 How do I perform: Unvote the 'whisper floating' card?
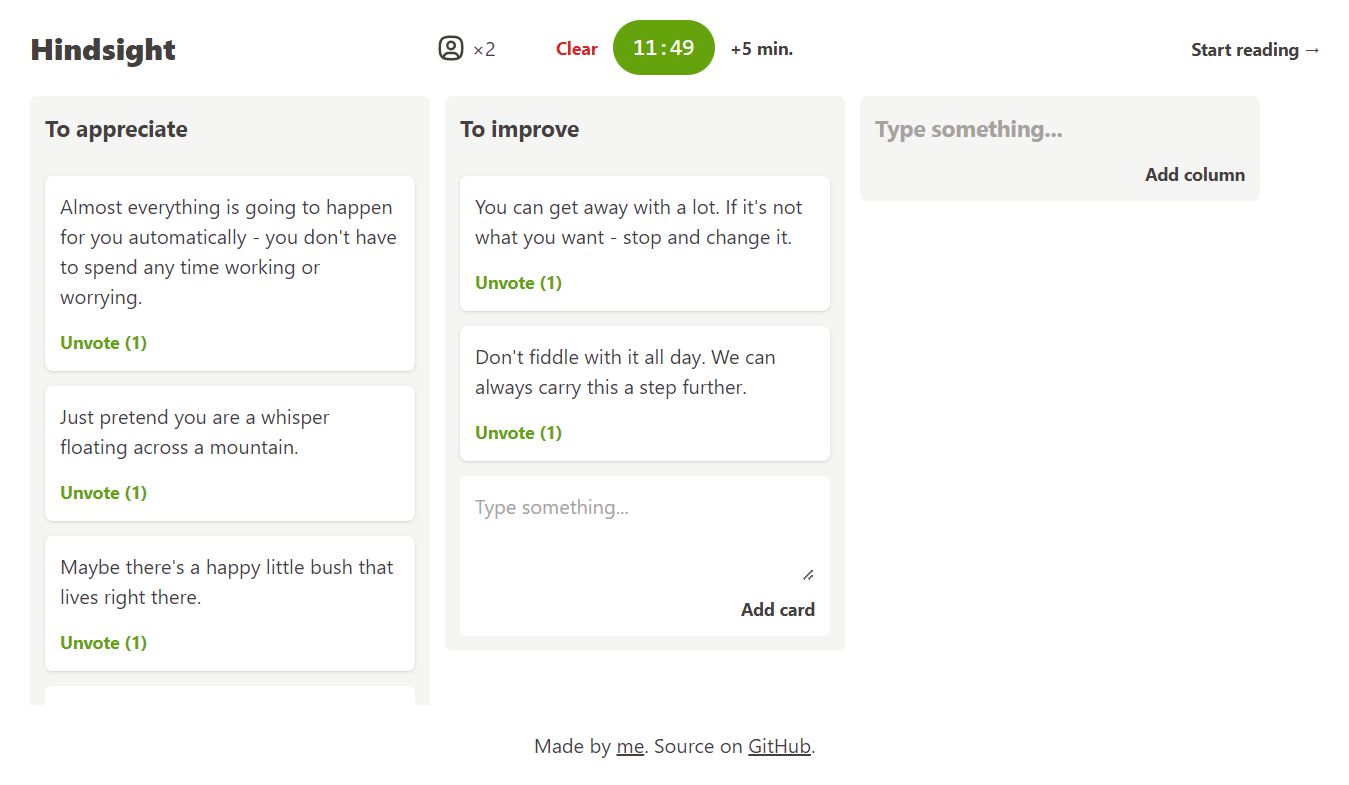click(x=103, y=493)
